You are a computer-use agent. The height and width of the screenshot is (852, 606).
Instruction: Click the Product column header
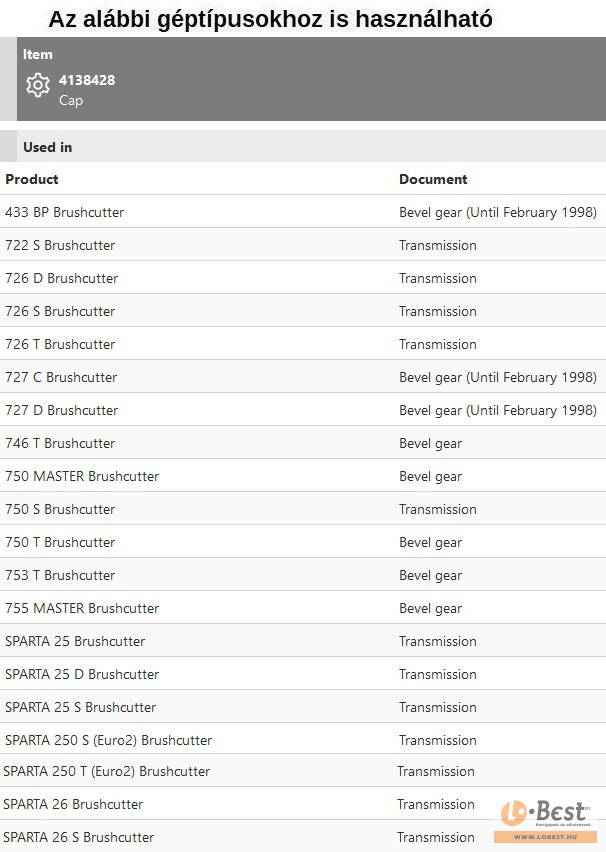pos(32,179)
